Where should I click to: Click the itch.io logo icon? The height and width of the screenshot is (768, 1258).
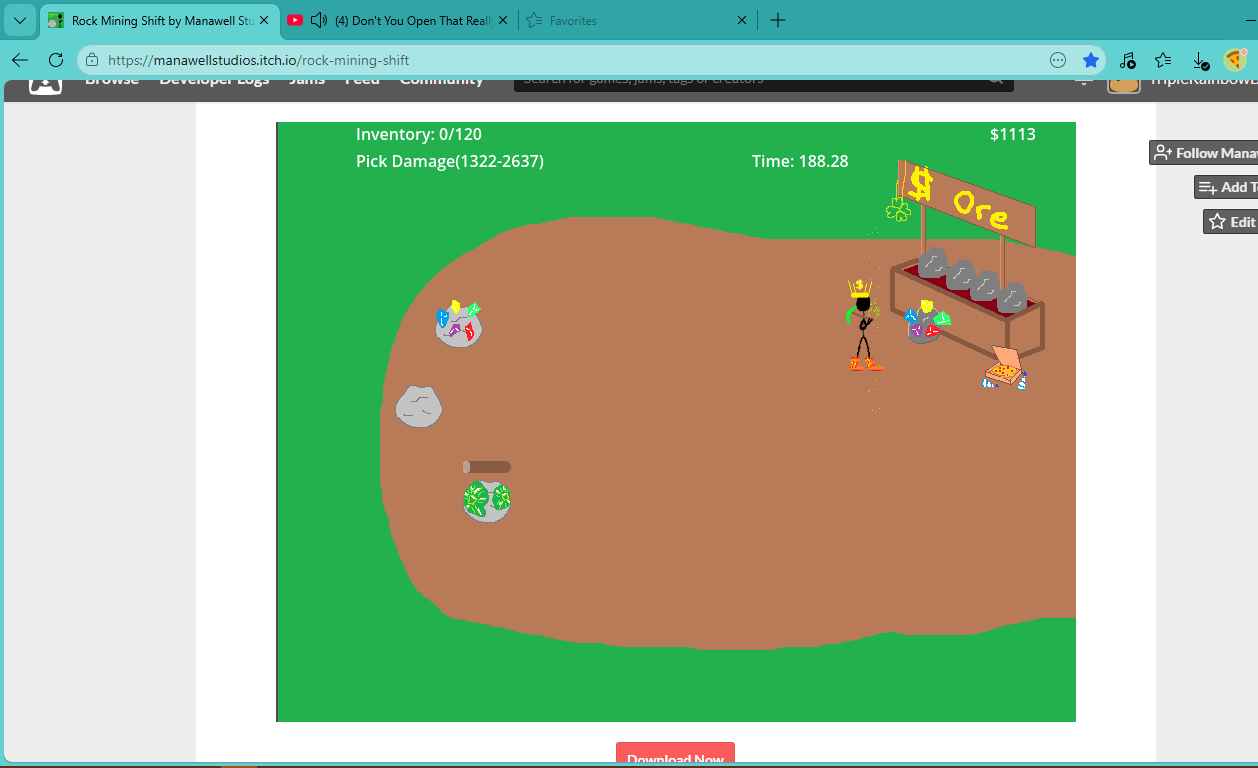point(45,85)
